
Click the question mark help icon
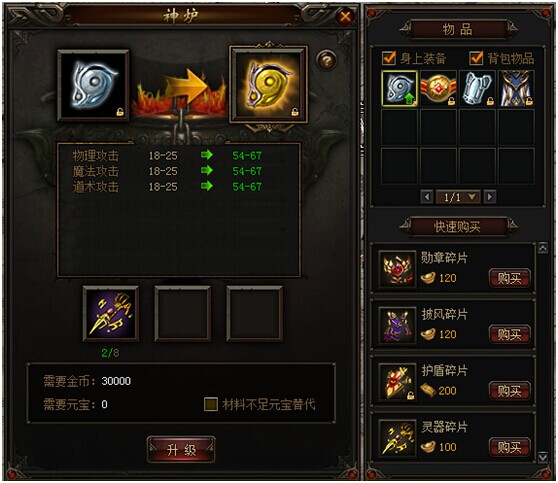point(326,60)
